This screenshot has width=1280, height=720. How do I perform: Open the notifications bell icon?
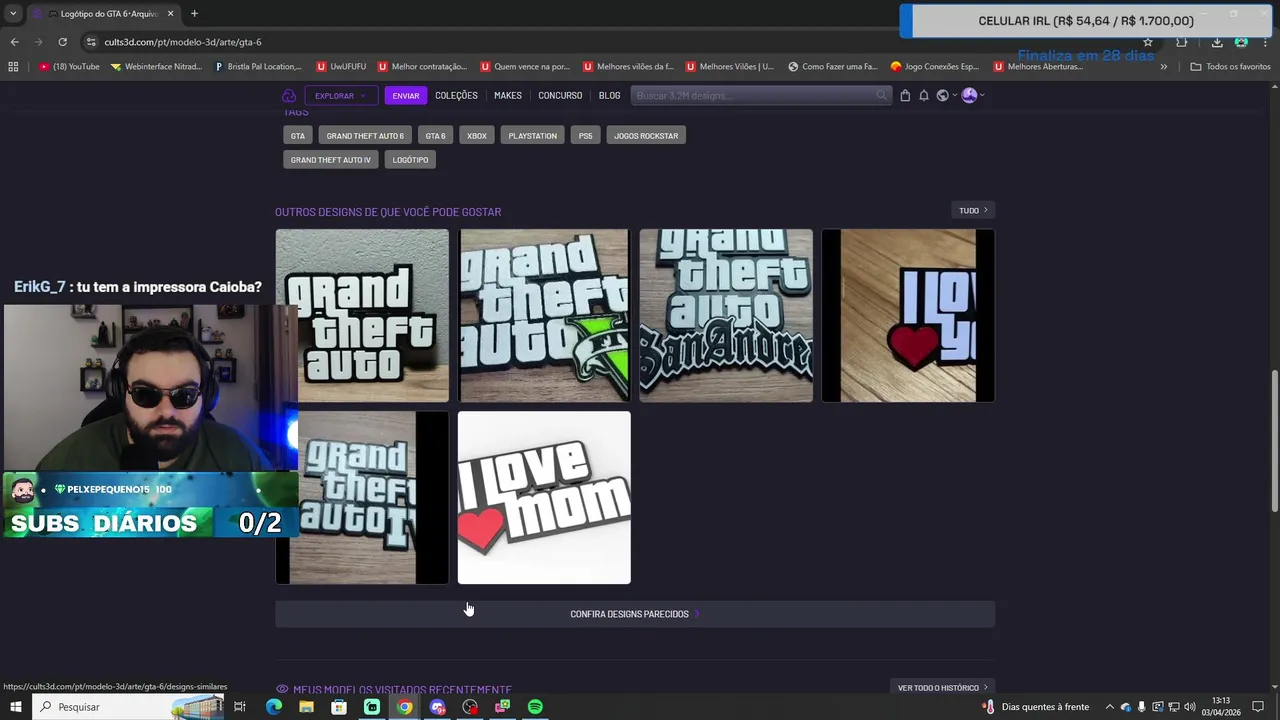coord(924,96)
